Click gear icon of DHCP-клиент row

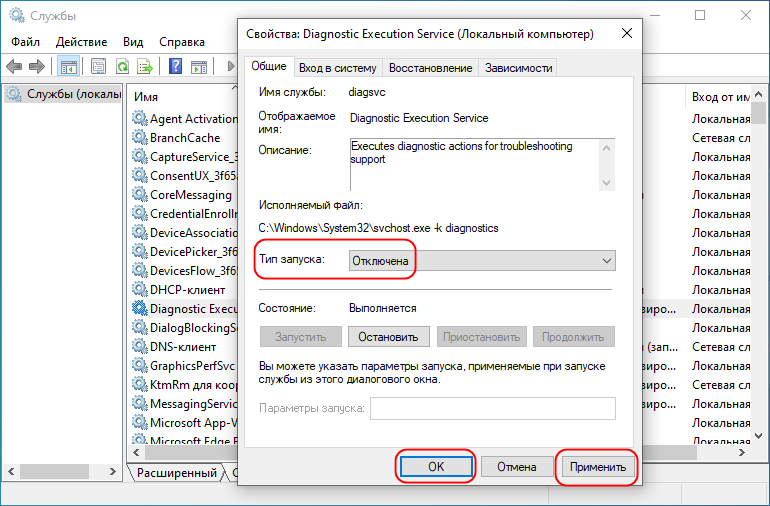pos(140,289)
